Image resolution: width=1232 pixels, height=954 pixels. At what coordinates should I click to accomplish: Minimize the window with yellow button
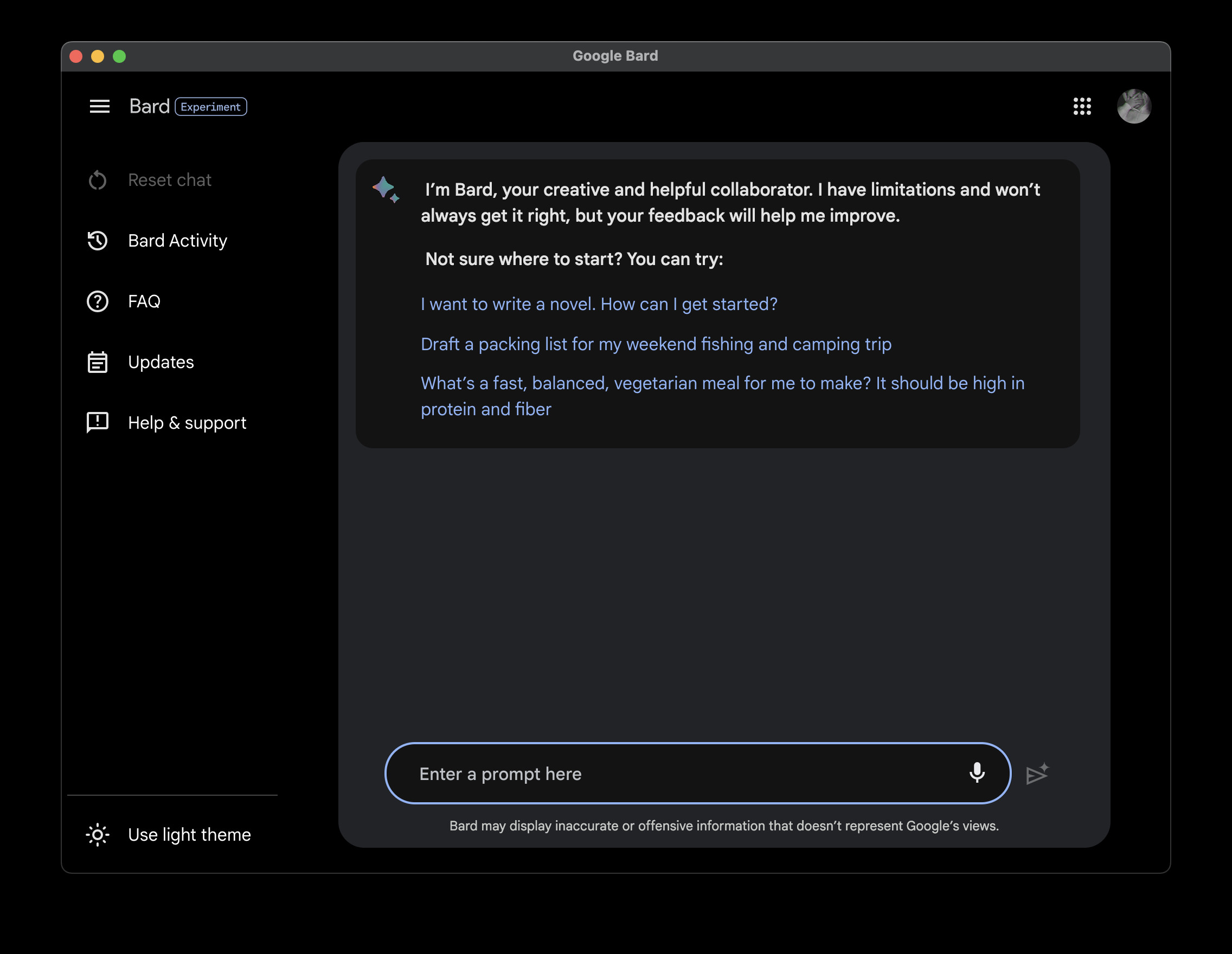[x=98, y=56]
